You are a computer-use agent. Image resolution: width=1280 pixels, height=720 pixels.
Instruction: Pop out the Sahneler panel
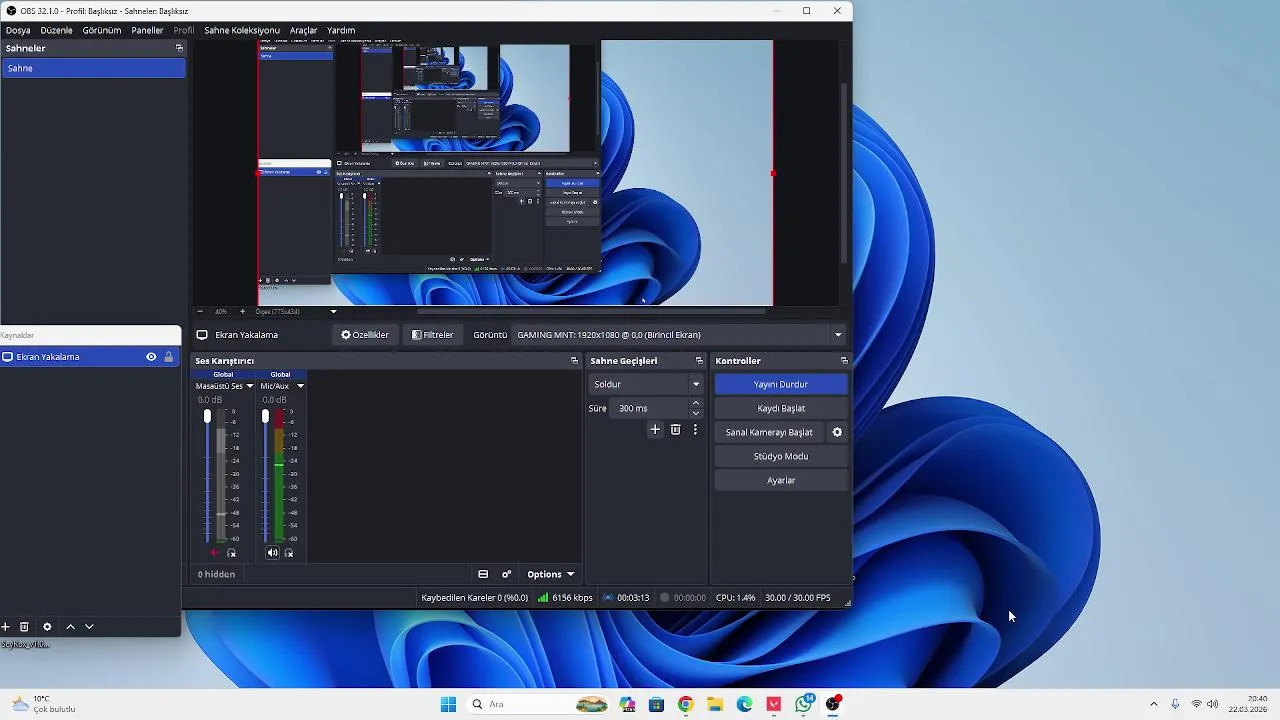(179, 48)
